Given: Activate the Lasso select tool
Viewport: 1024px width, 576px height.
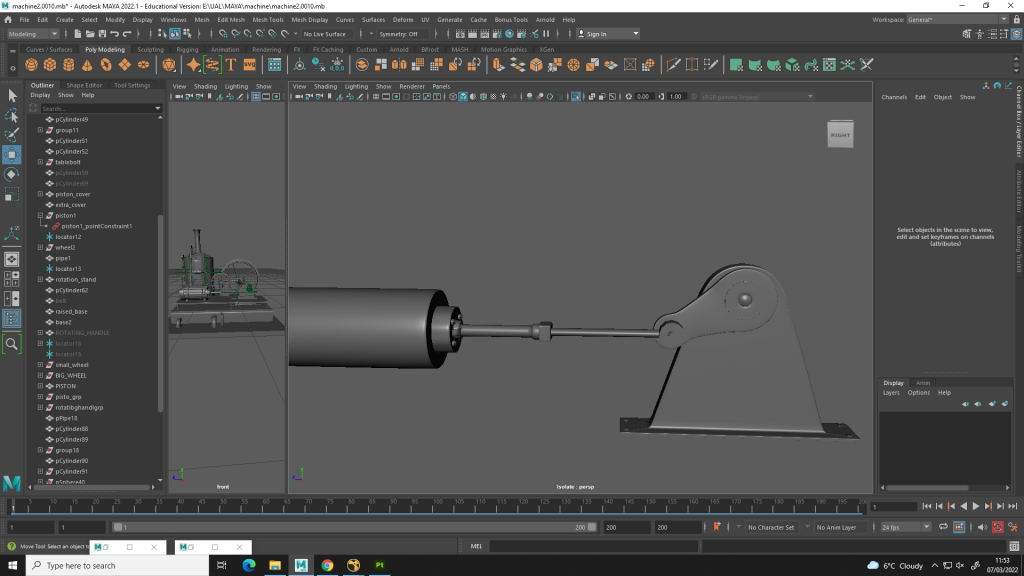Looking at the screenshot, I should [12, 116].
